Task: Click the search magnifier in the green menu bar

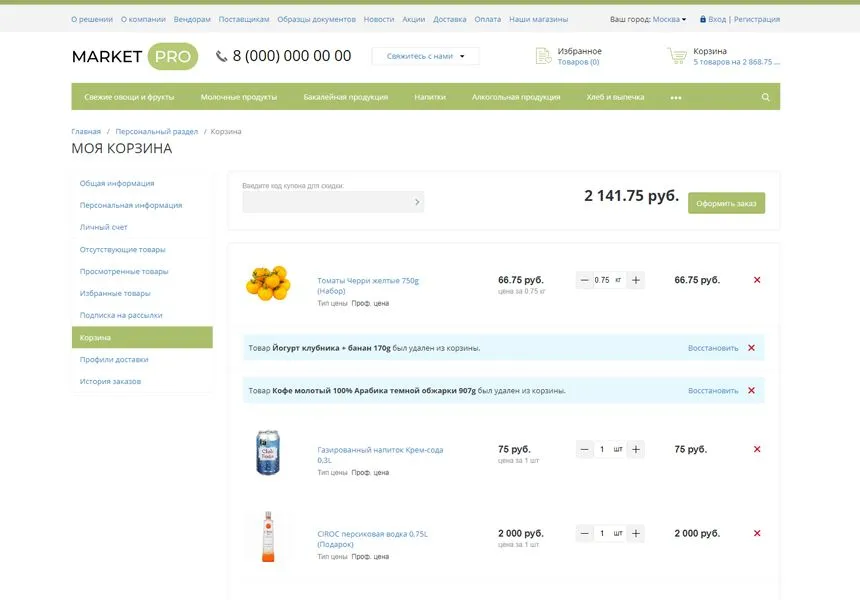Action: [x=764, y=96]
